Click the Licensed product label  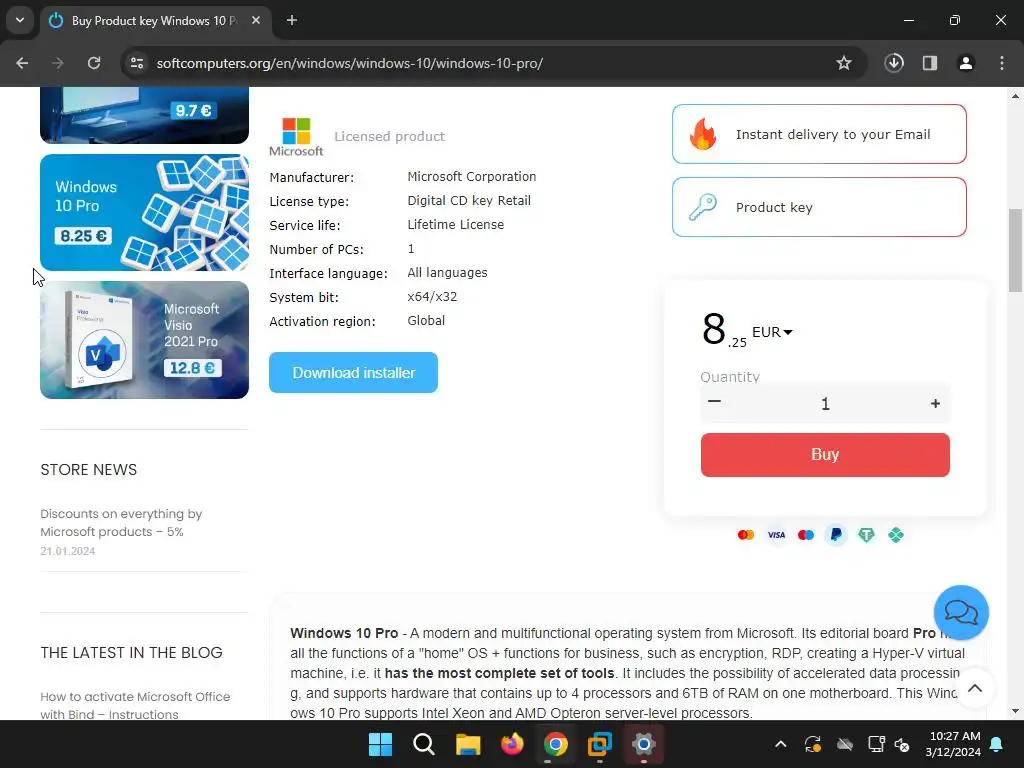pyautogui.click(x=389, y=136)
